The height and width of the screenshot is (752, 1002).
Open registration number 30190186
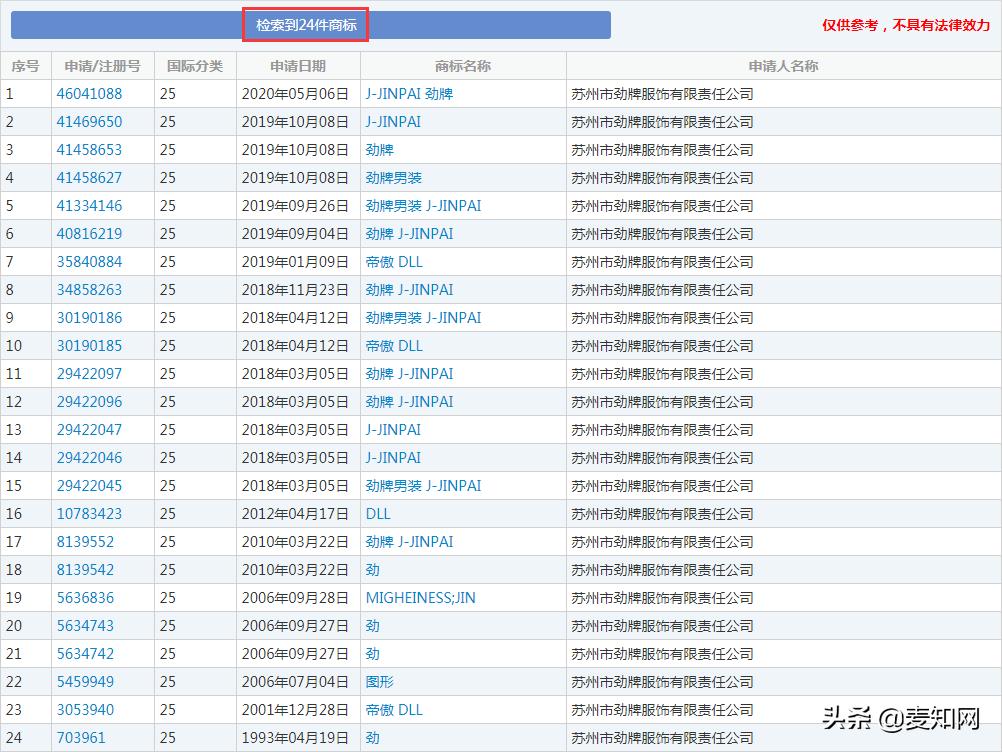point(89,318)
